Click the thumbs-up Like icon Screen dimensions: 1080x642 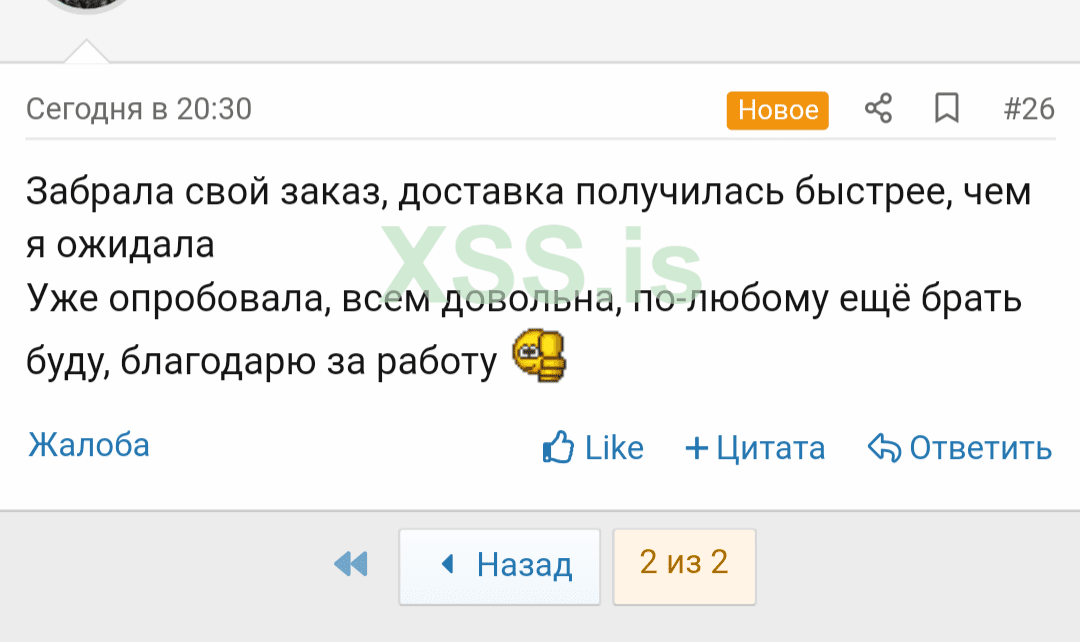[x=557, y=447]
